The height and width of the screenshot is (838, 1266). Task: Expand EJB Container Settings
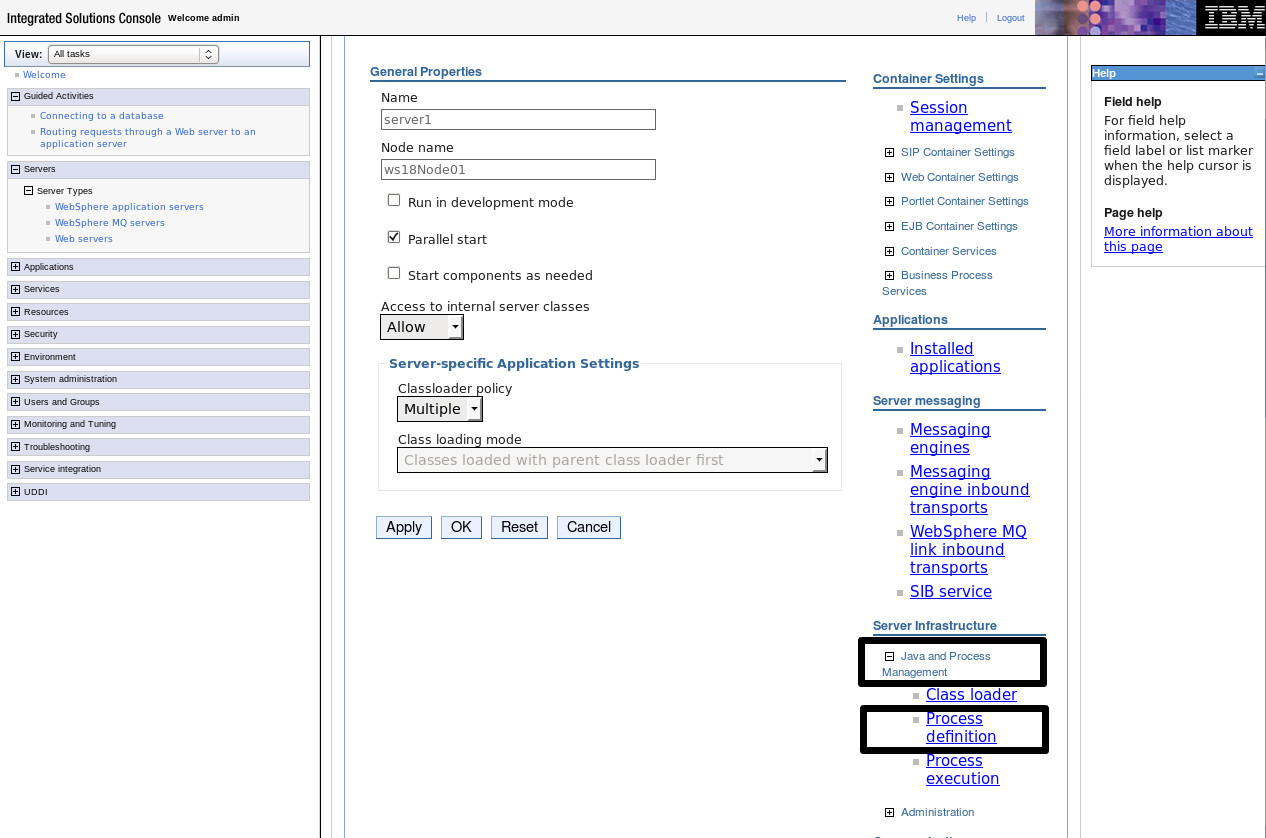pos(889,226)
